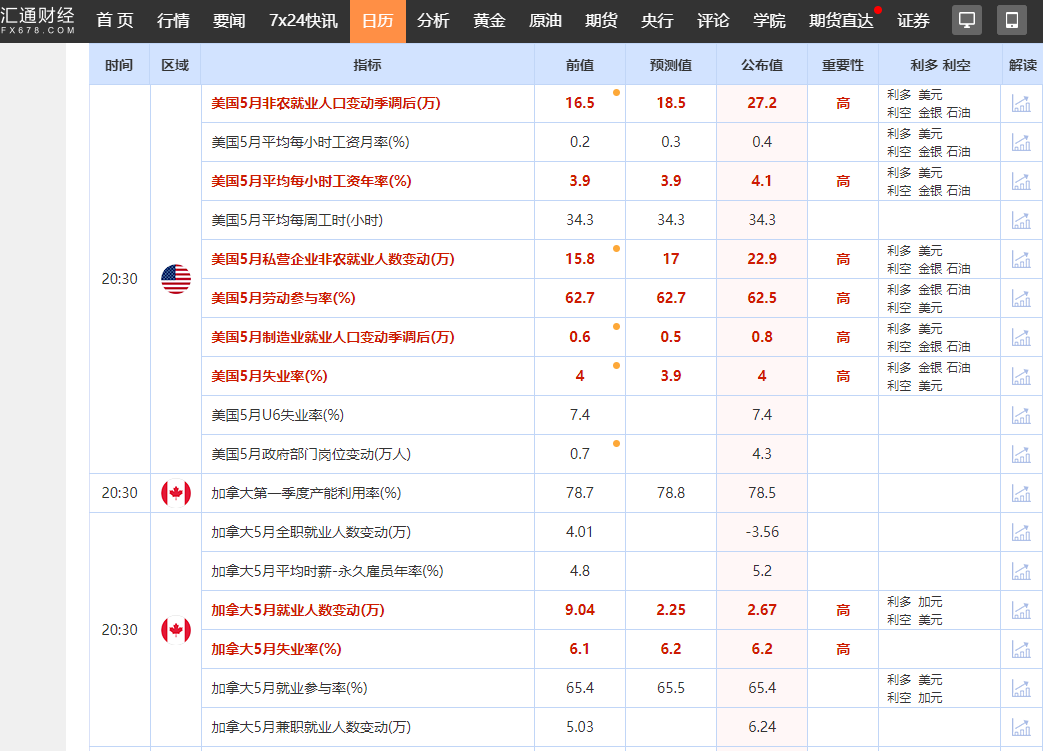Open chart icon for 美国5月失业率 row

coord(1021,376)
